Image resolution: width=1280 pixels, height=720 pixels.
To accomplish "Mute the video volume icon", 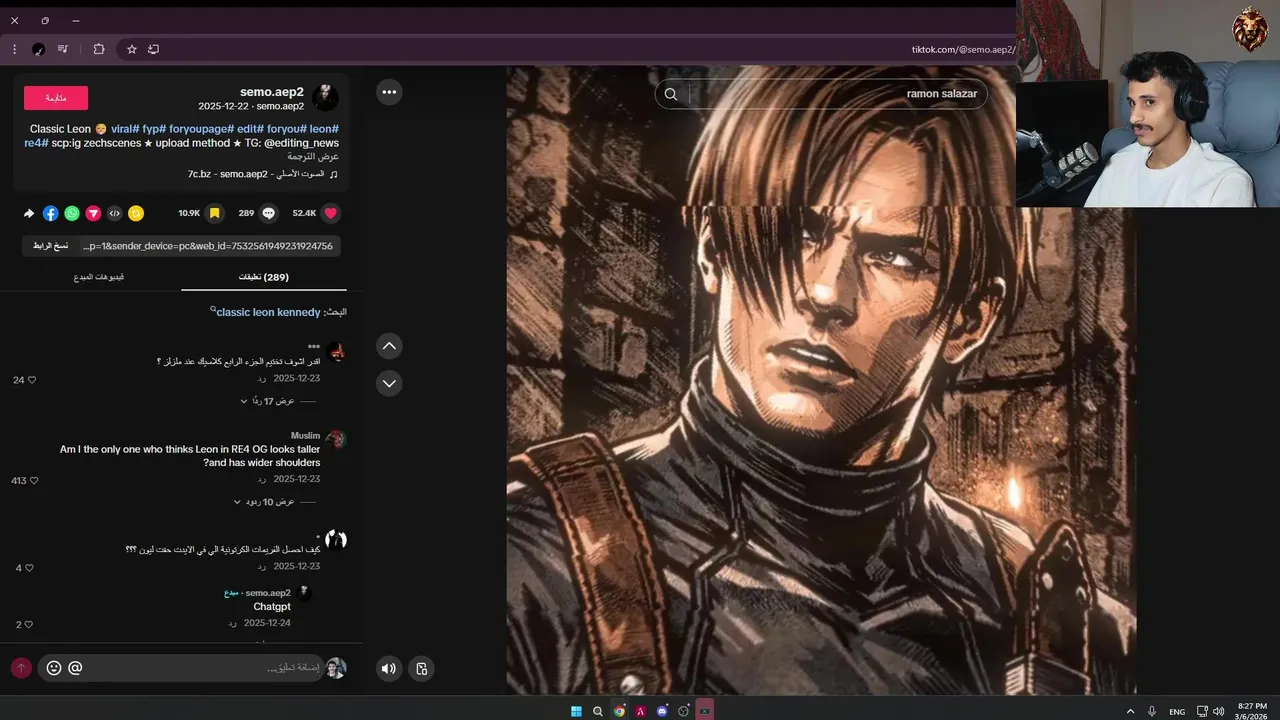I will [x=389, y=669].
